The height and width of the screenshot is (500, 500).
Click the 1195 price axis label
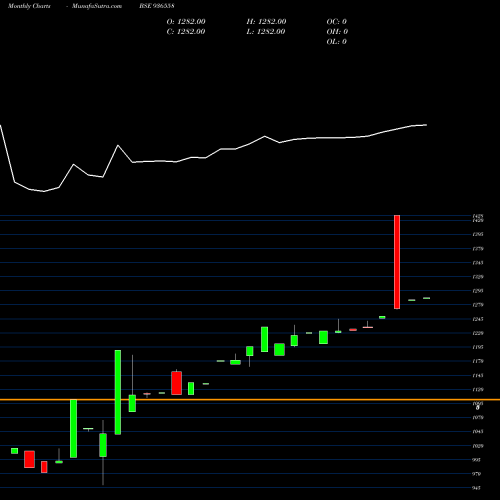click(x=478, y=347)
